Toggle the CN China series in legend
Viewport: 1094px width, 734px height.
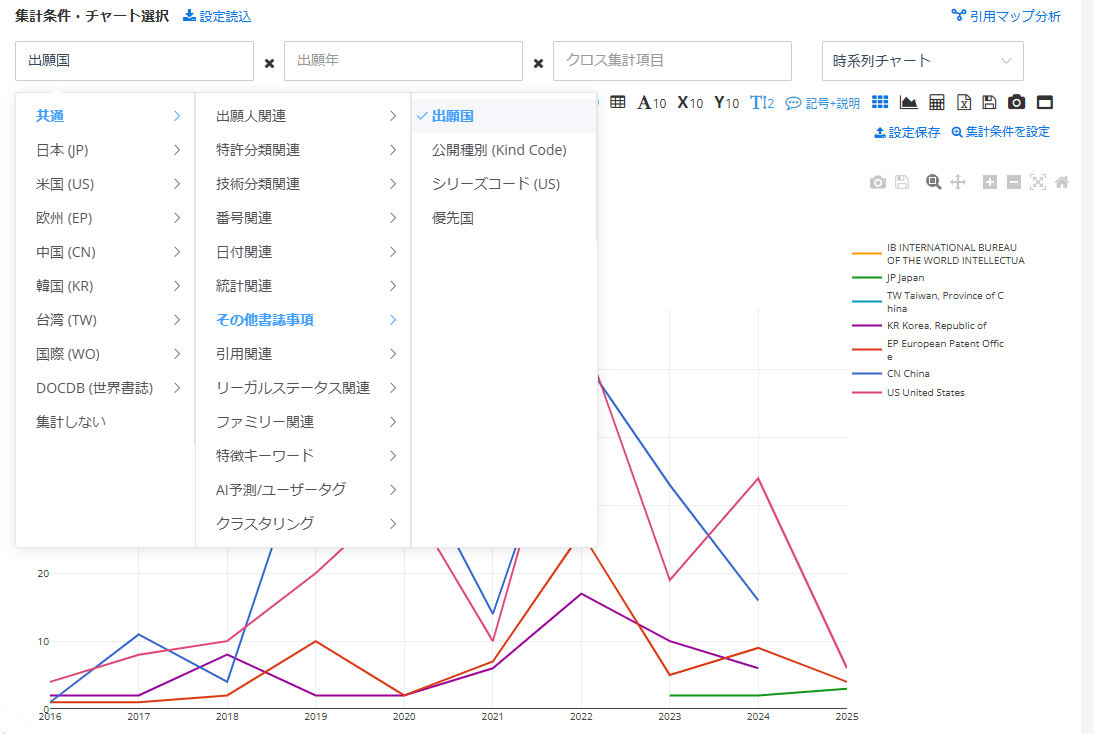908,374
